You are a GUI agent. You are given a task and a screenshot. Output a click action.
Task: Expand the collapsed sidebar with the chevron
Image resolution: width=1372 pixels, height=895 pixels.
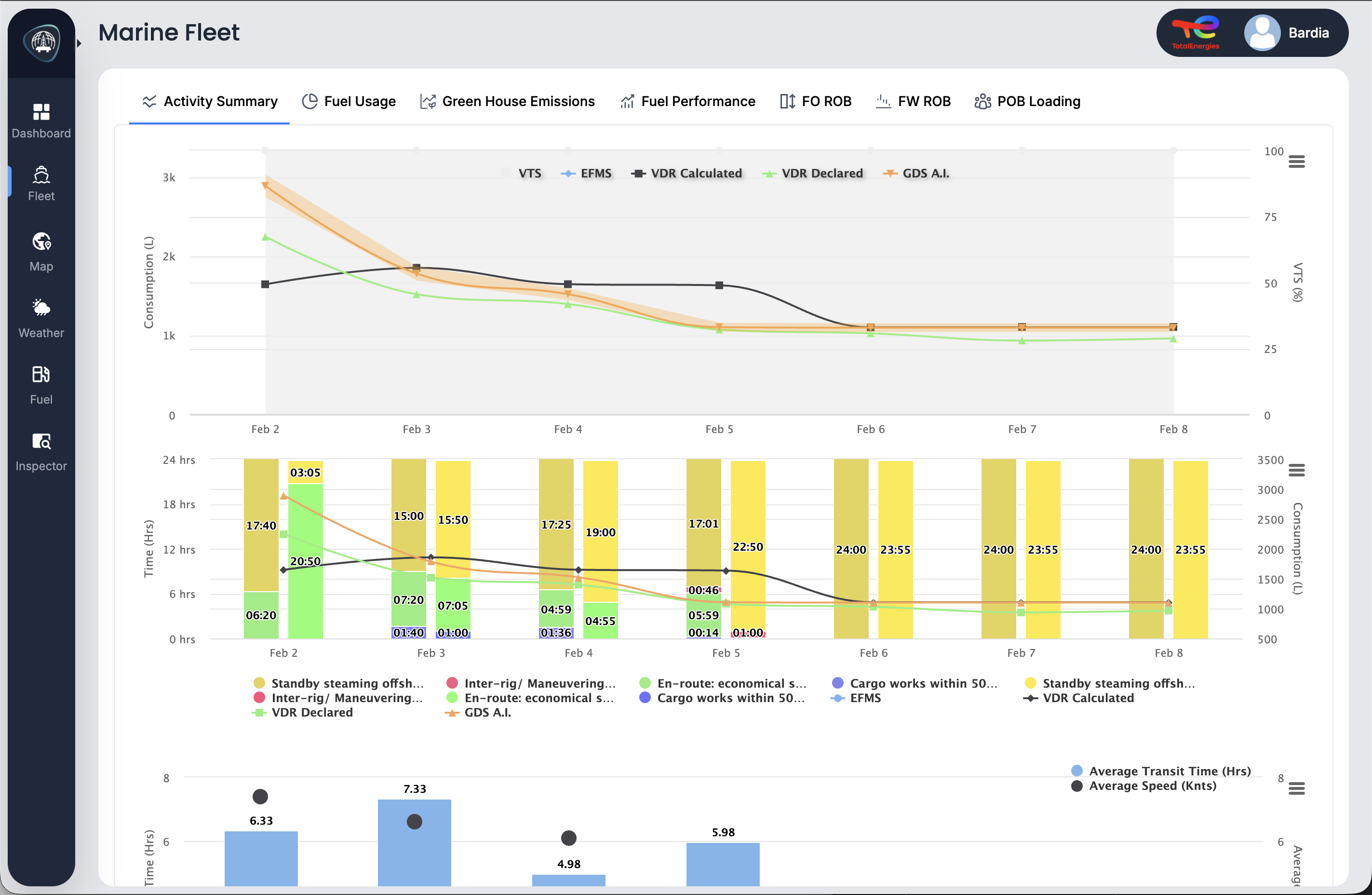pos(79,42)
